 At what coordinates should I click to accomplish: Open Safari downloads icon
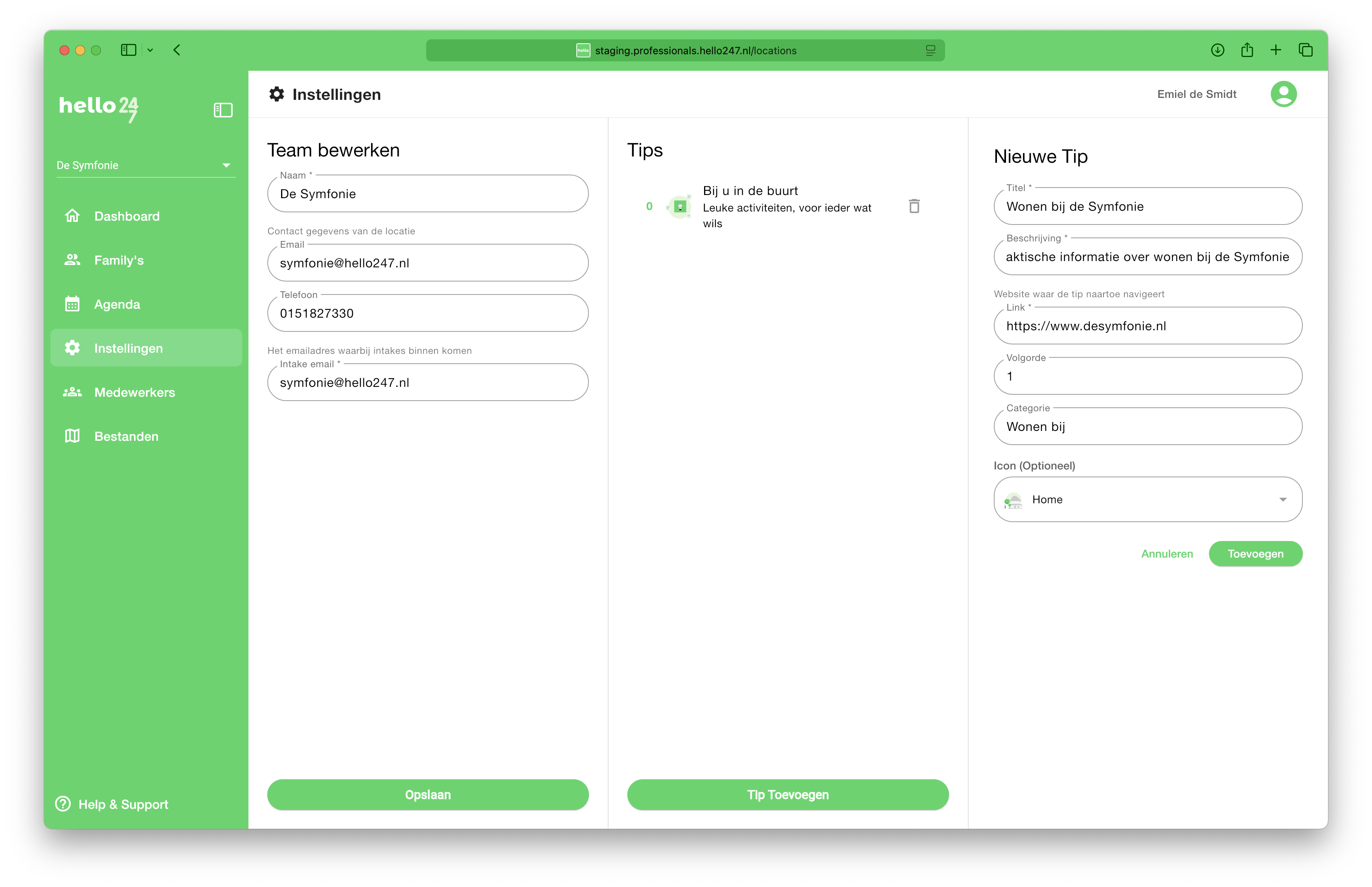(x=1217, y=50)
